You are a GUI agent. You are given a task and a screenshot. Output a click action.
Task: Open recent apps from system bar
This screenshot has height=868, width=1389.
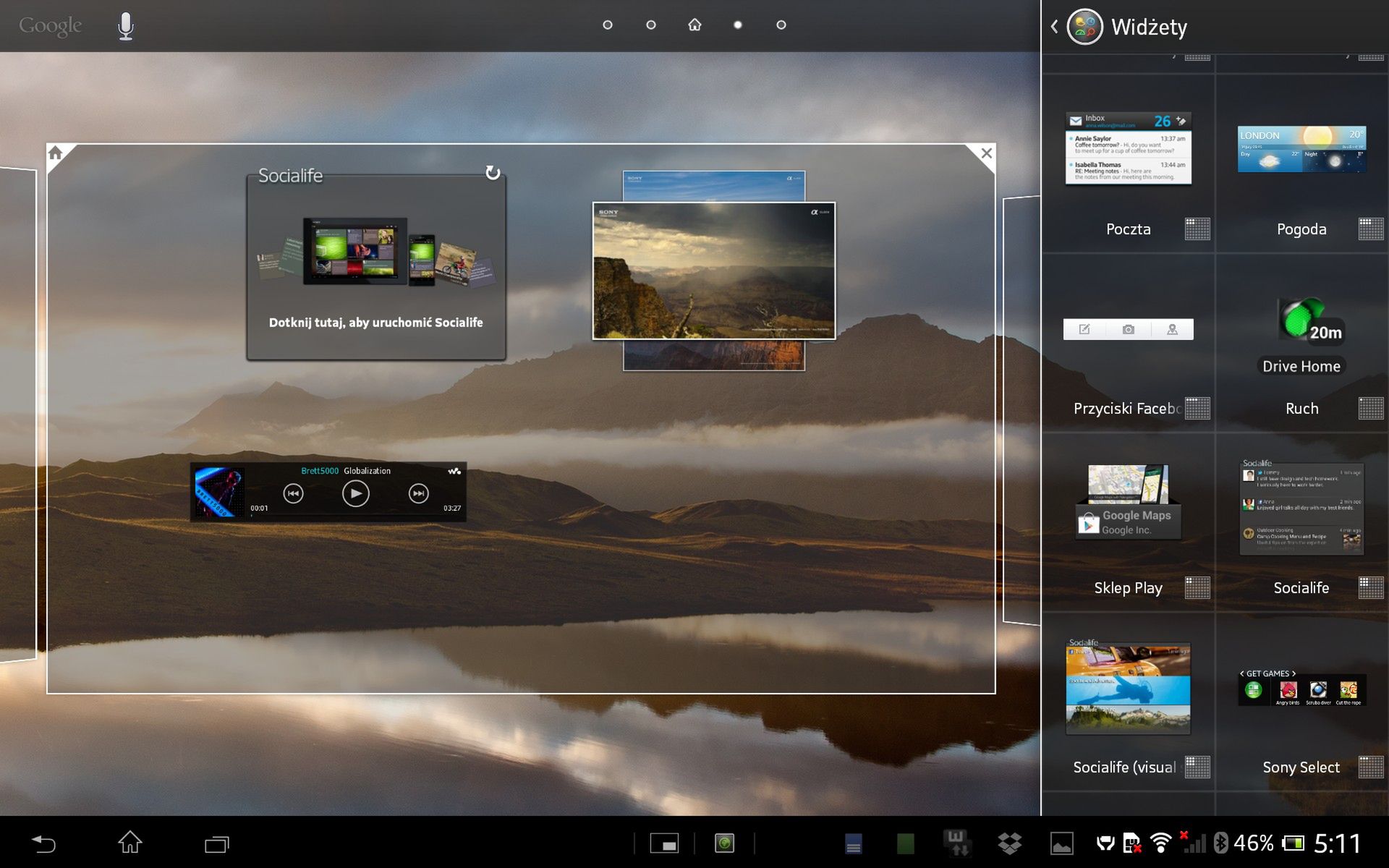tap(216, 843)
